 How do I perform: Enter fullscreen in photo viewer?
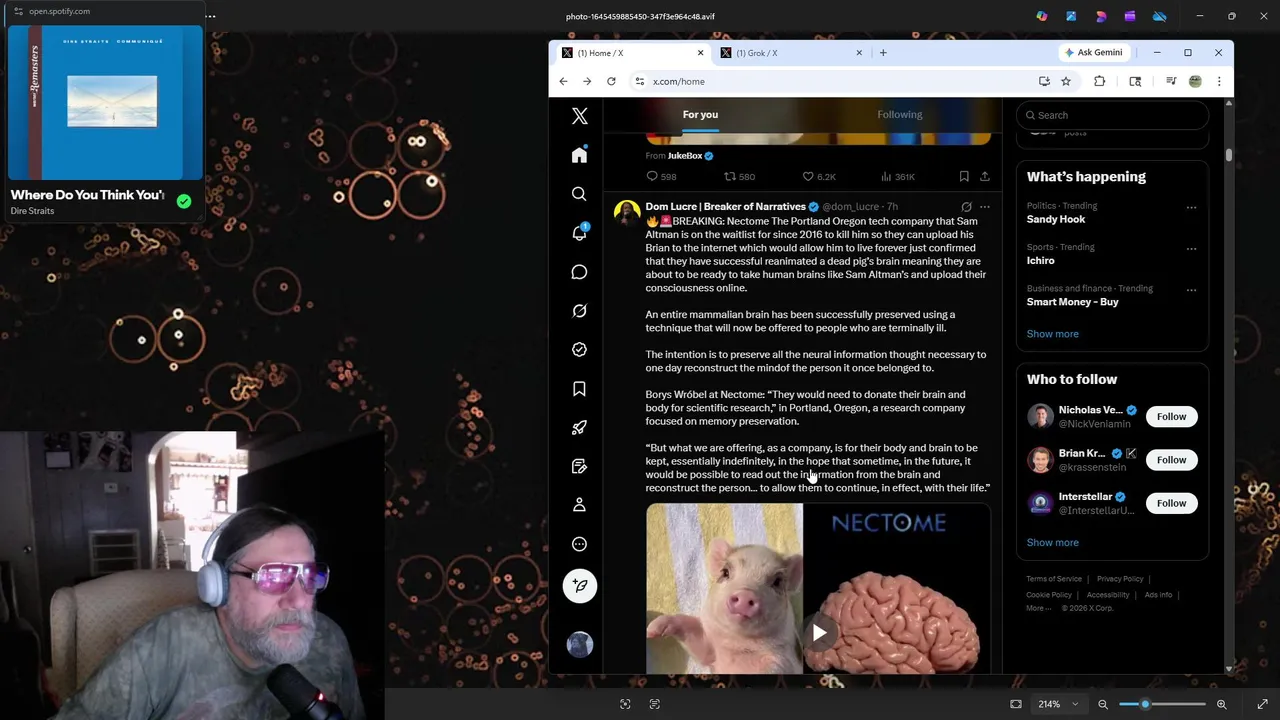pos(1262,704)
